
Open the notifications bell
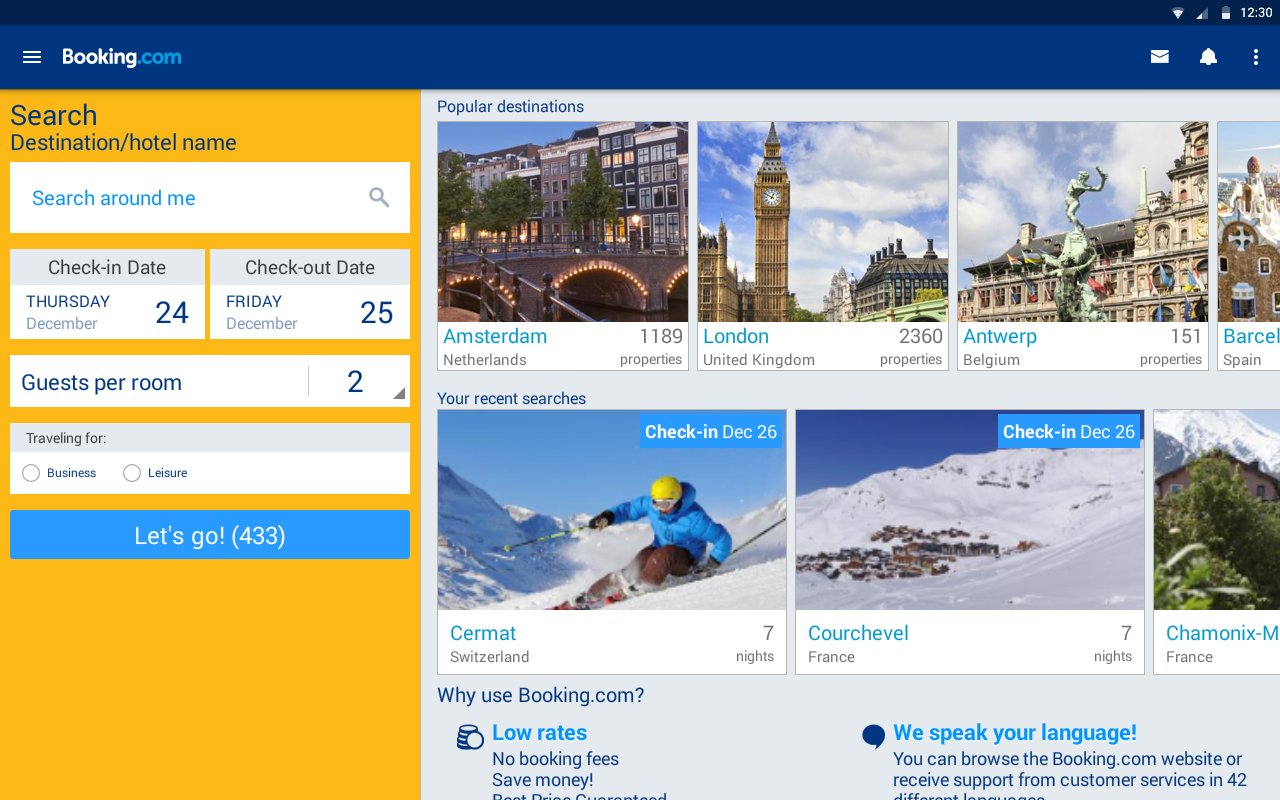(1208, 57)
